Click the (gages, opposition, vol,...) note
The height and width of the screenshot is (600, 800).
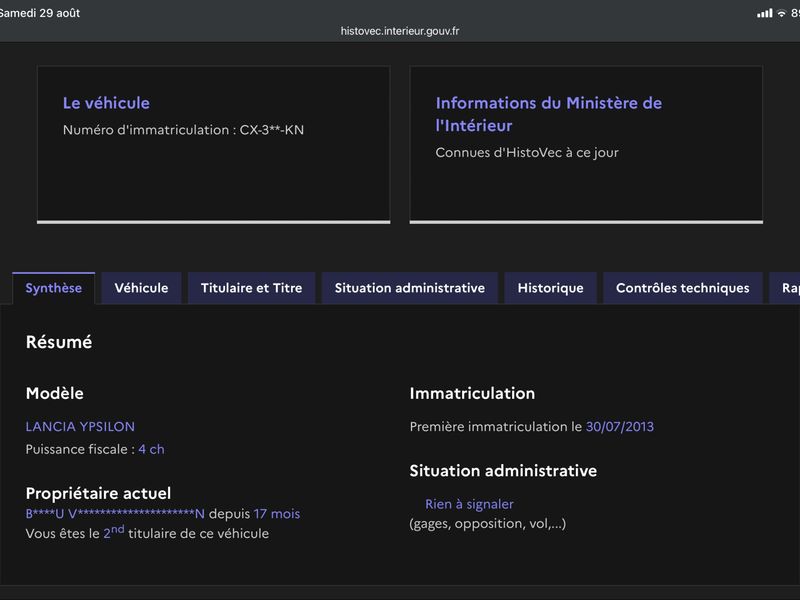point(488,524)
